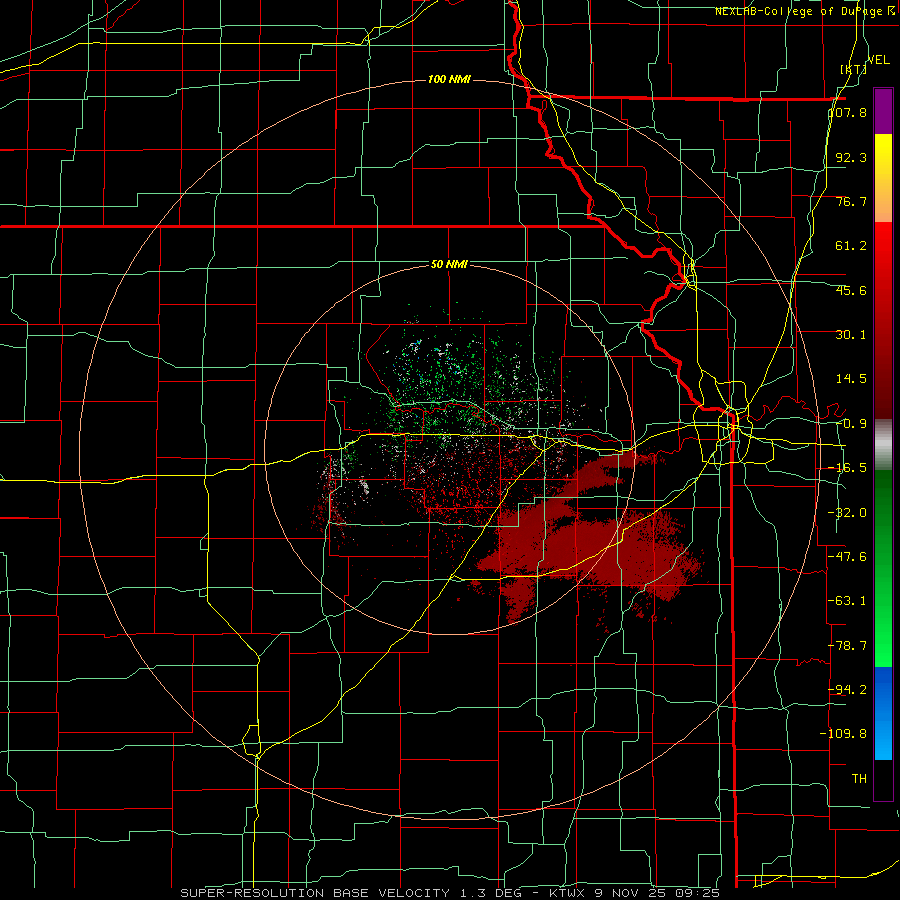Select the 76.7 velocity scale value

pyautogui.click(x=851, y=201)
